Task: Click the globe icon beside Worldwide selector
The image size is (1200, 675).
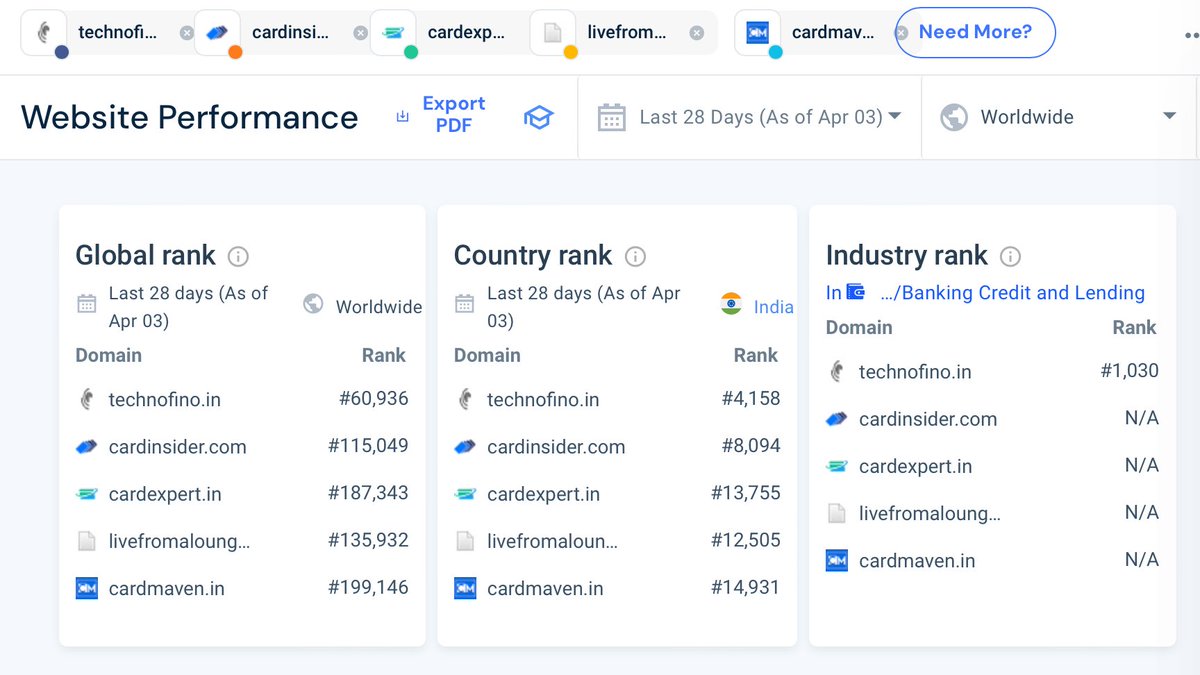Action: tap(954, 117)
